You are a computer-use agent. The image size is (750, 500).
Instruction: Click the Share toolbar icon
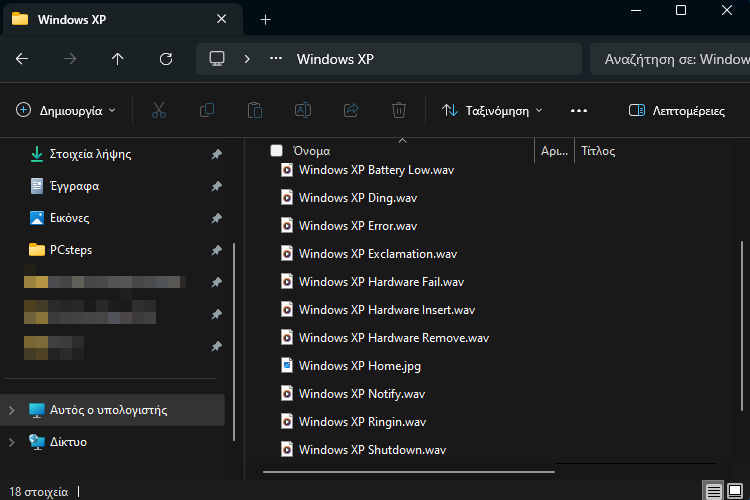[x=351, y=111]
